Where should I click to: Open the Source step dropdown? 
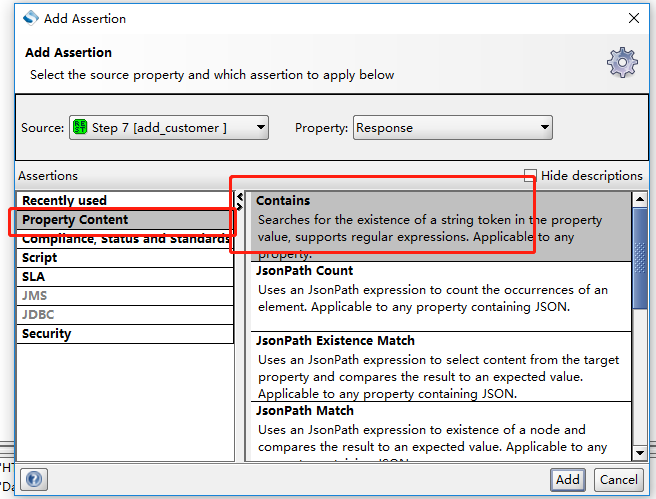pos(169,127)
